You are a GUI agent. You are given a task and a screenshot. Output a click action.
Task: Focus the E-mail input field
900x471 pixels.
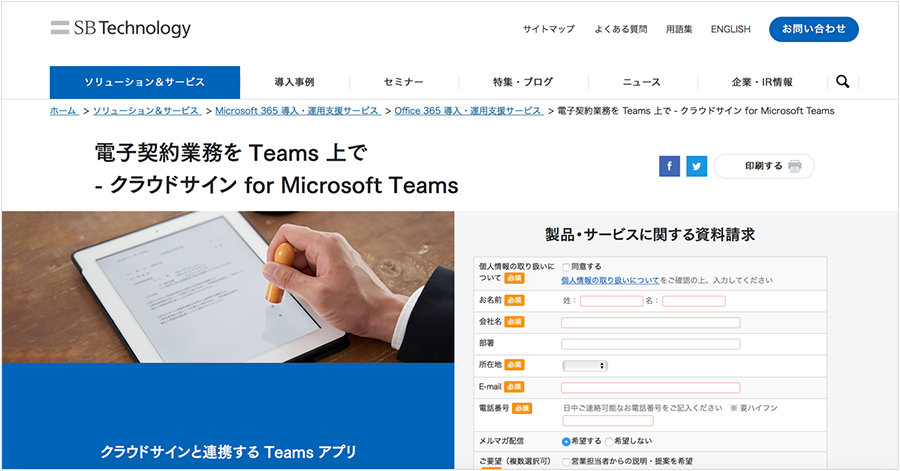[650, 387]
